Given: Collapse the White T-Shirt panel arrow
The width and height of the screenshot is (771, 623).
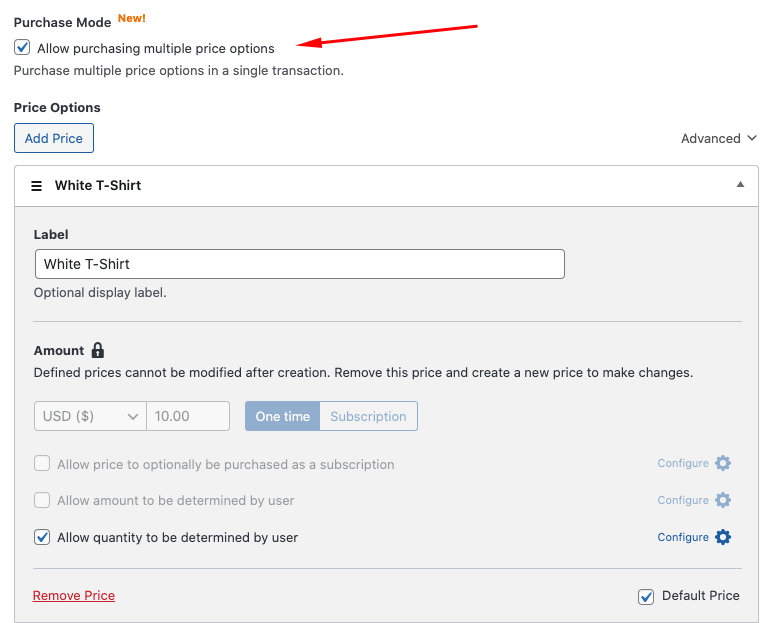Looking at the screenshot, I should (740, 185).
